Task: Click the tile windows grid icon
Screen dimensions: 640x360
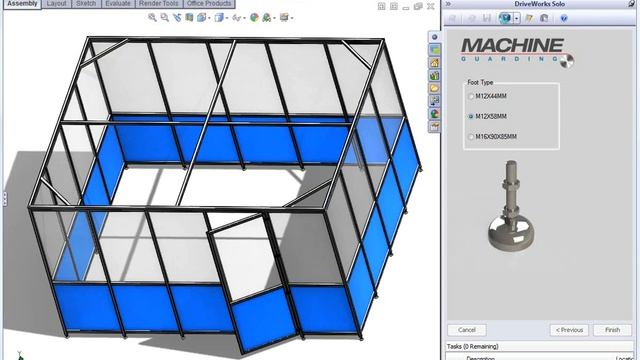Action: pos(381,6)
